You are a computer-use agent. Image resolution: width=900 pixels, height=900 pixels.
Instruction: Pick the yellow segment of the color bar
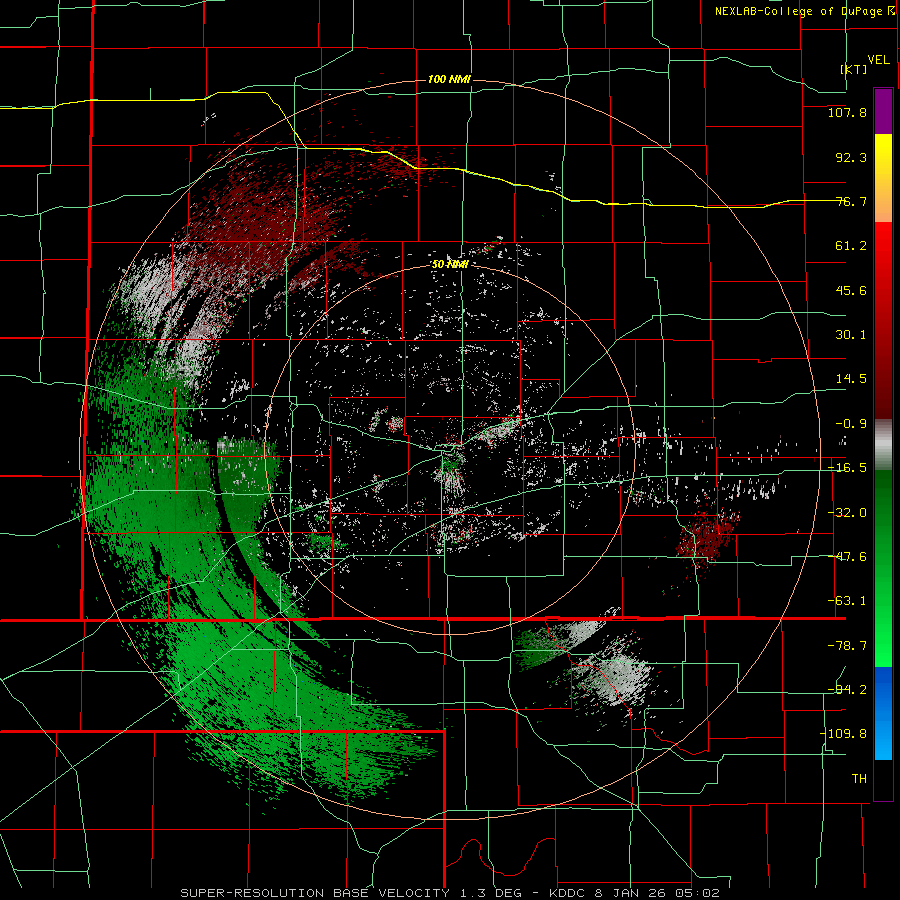coord(883,178)
